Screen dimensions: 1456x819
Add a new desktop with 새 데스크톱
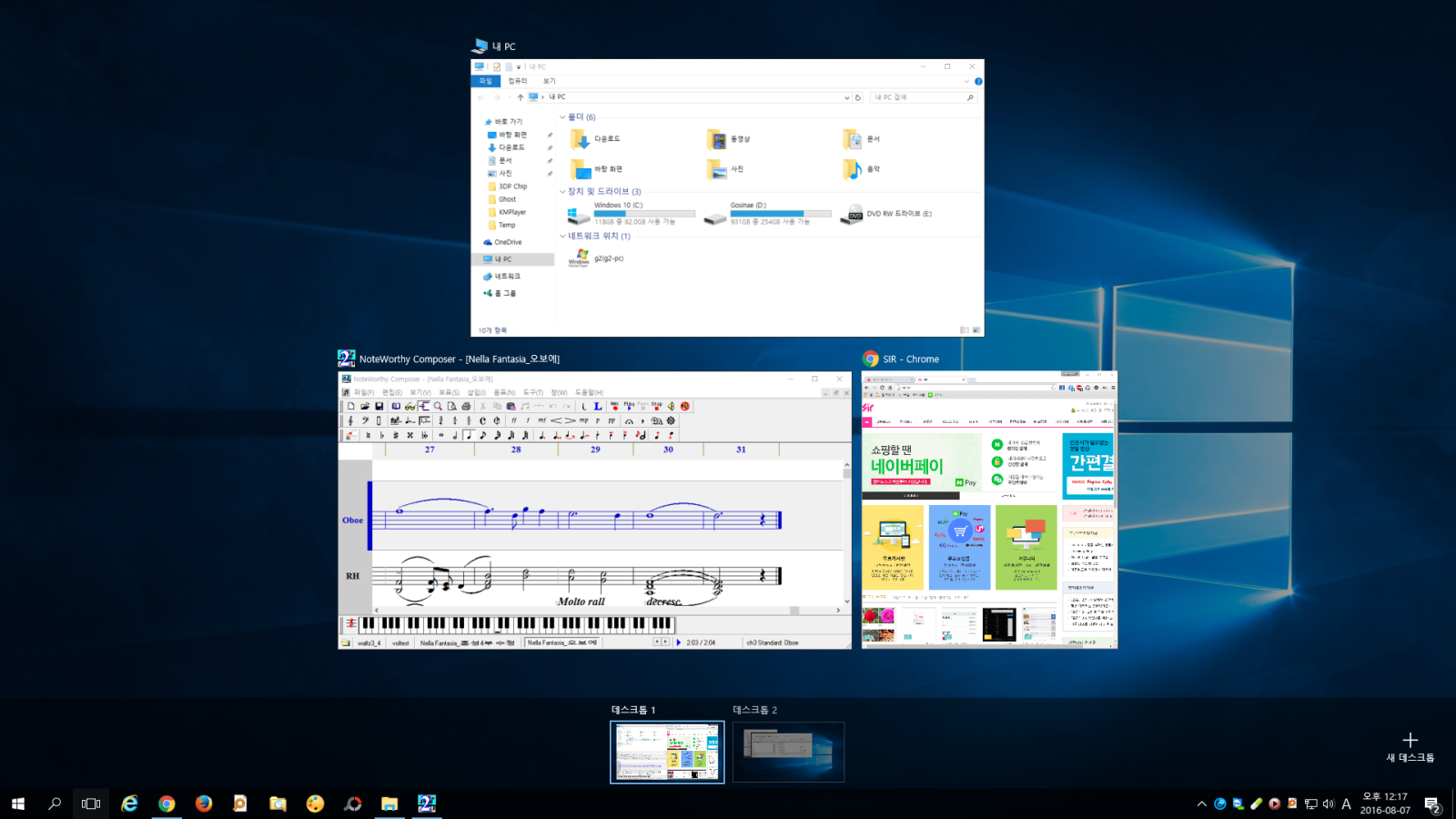pyautogui.click(x=1410, y=746)
